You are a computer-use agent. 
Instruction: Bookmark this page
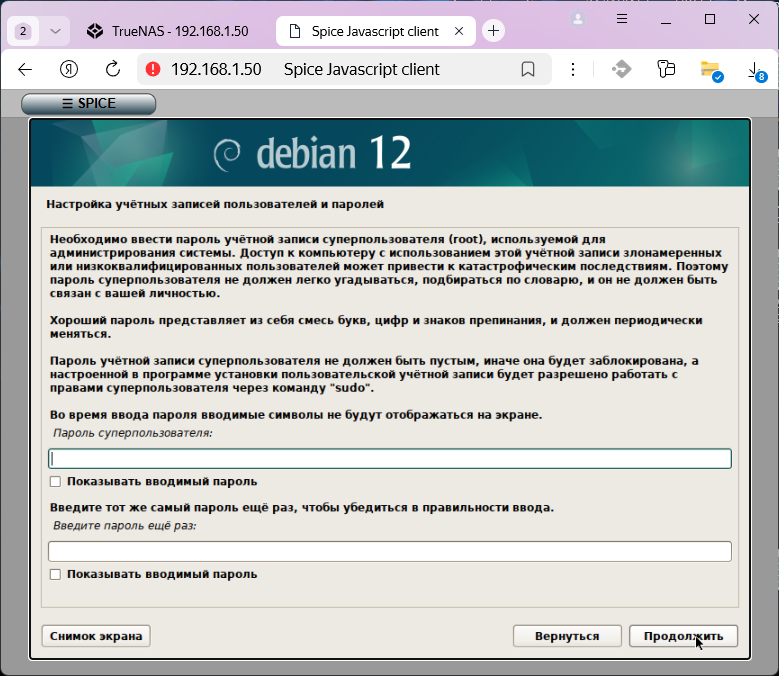pyautogui.click(x=528, y=70)
